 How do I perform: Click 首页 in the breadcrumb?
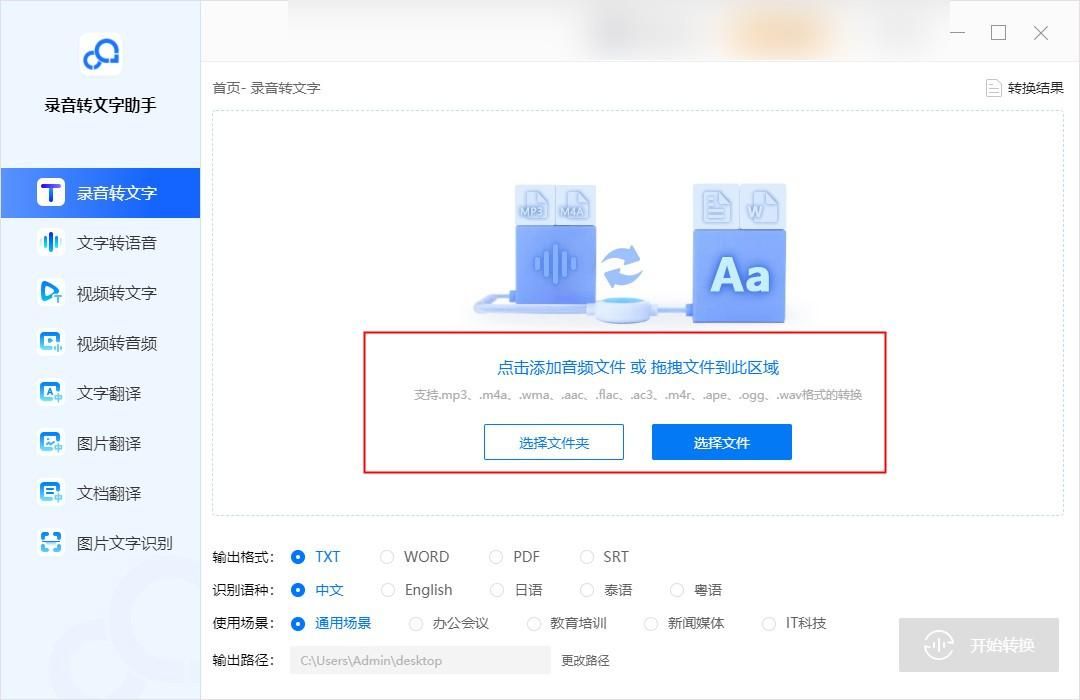click(x=227, y=88)
